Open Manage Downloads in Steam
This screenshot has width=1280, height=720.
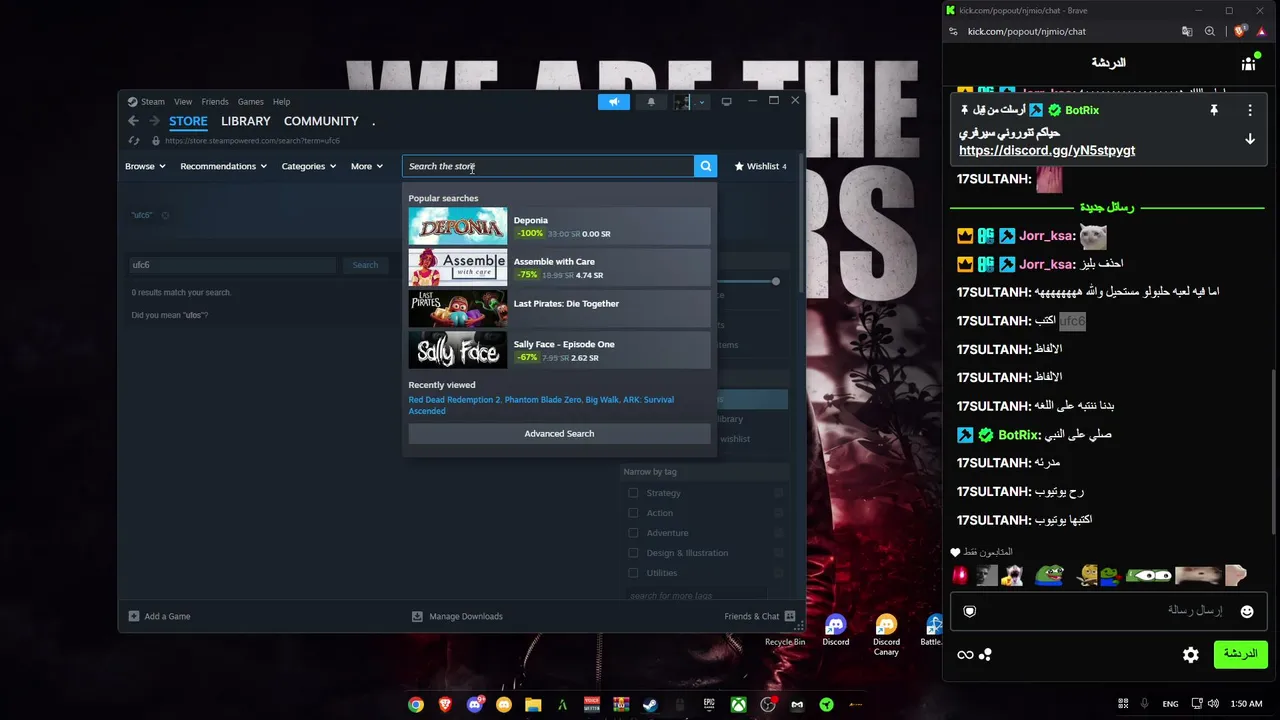459,616
